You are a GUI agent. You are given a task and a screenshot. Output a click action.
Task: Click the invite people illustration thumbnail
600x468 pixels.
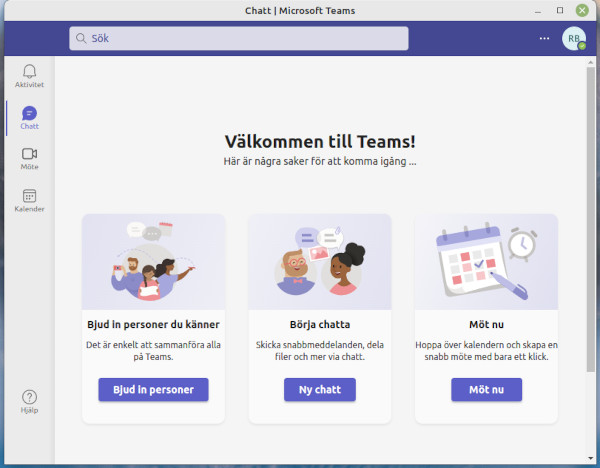click(x=153, y=262)
